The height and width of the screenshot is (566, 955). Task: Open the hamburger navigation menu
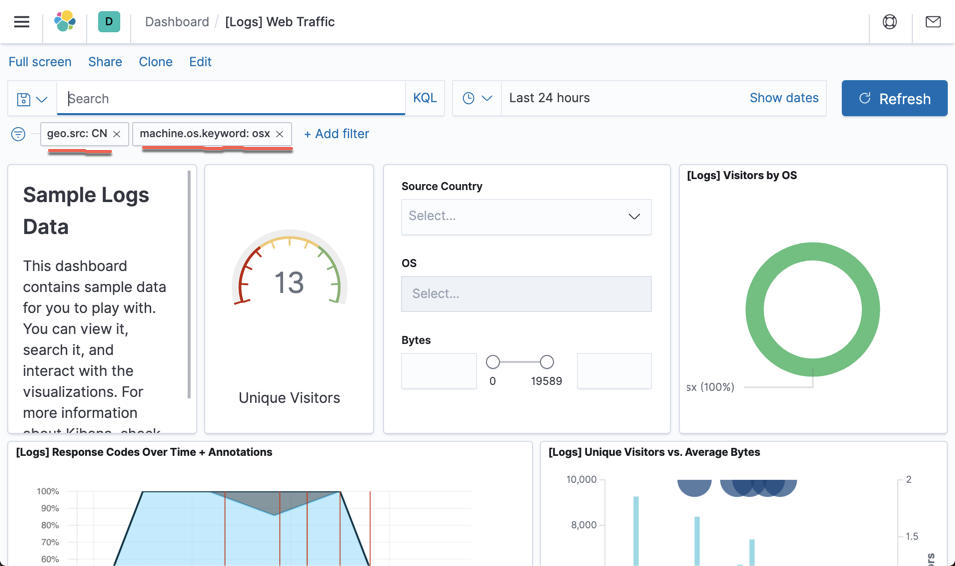[x=22, y=22]
